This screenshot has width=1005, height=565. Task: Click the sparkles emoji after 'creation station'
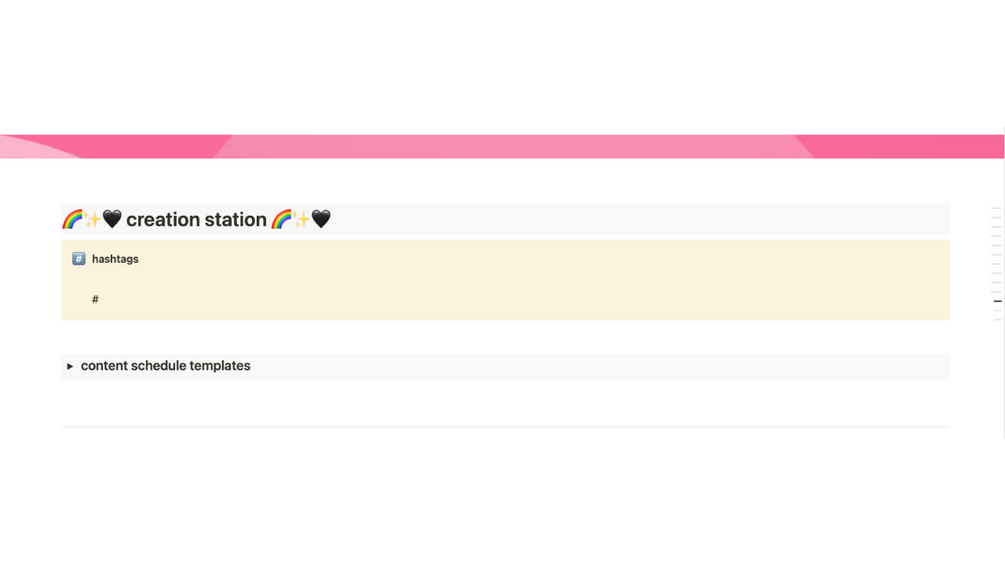[x=301, y=219]
